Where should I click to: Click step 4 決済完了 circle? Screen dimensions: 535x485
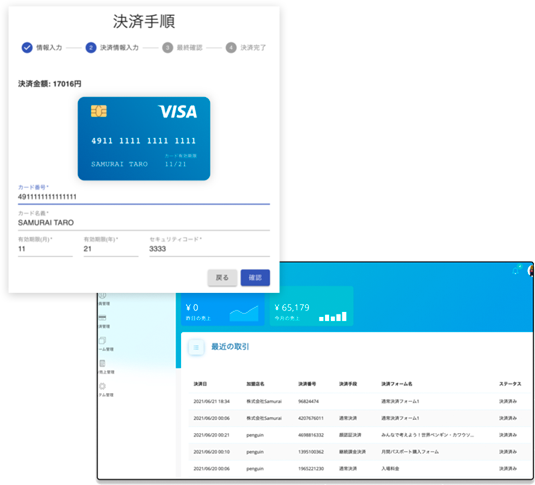(231, 48)
